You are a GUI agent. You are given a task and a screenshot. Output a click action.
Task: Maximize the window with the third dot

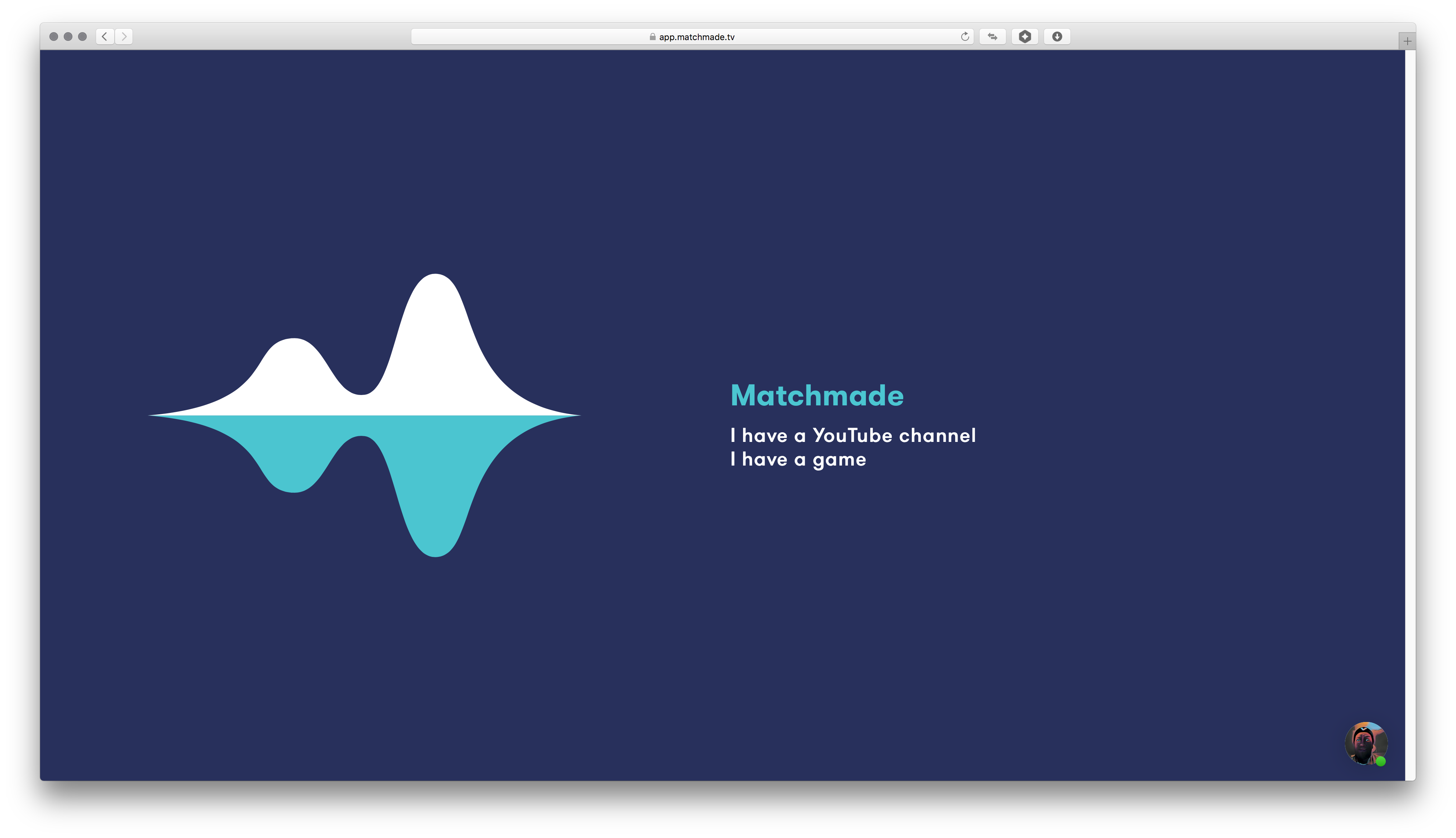coord(82,36)
